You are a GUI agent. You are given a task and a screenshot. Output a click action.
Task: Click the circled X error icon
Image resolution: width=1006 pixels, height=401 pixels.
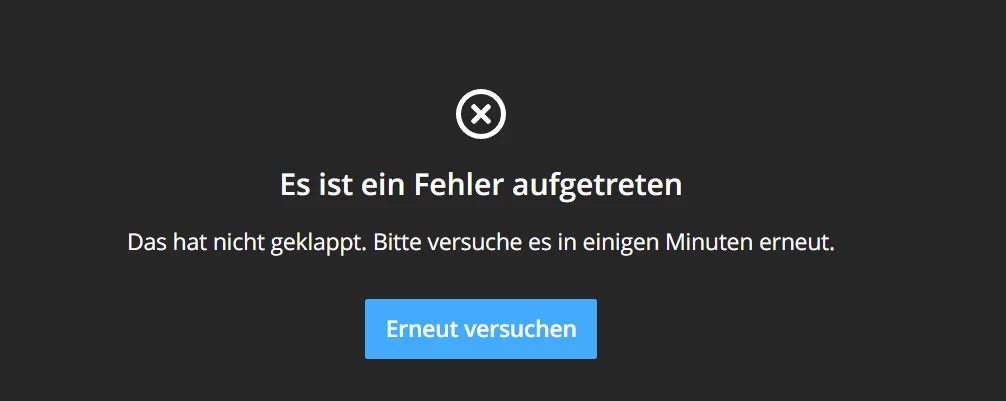point(481,114)
